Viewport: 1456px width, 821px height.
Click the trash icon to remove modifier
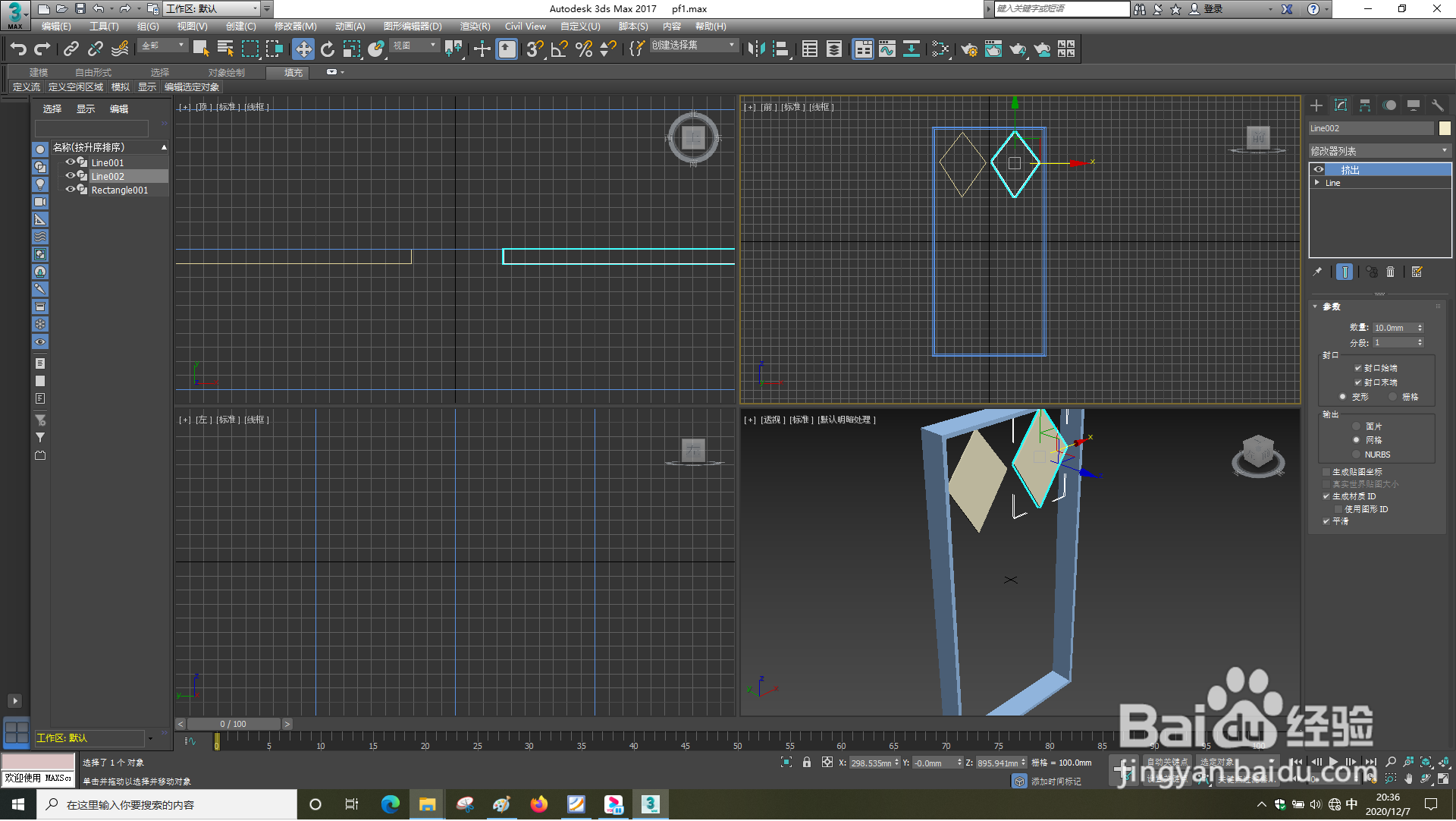[x=1390, y=272]
